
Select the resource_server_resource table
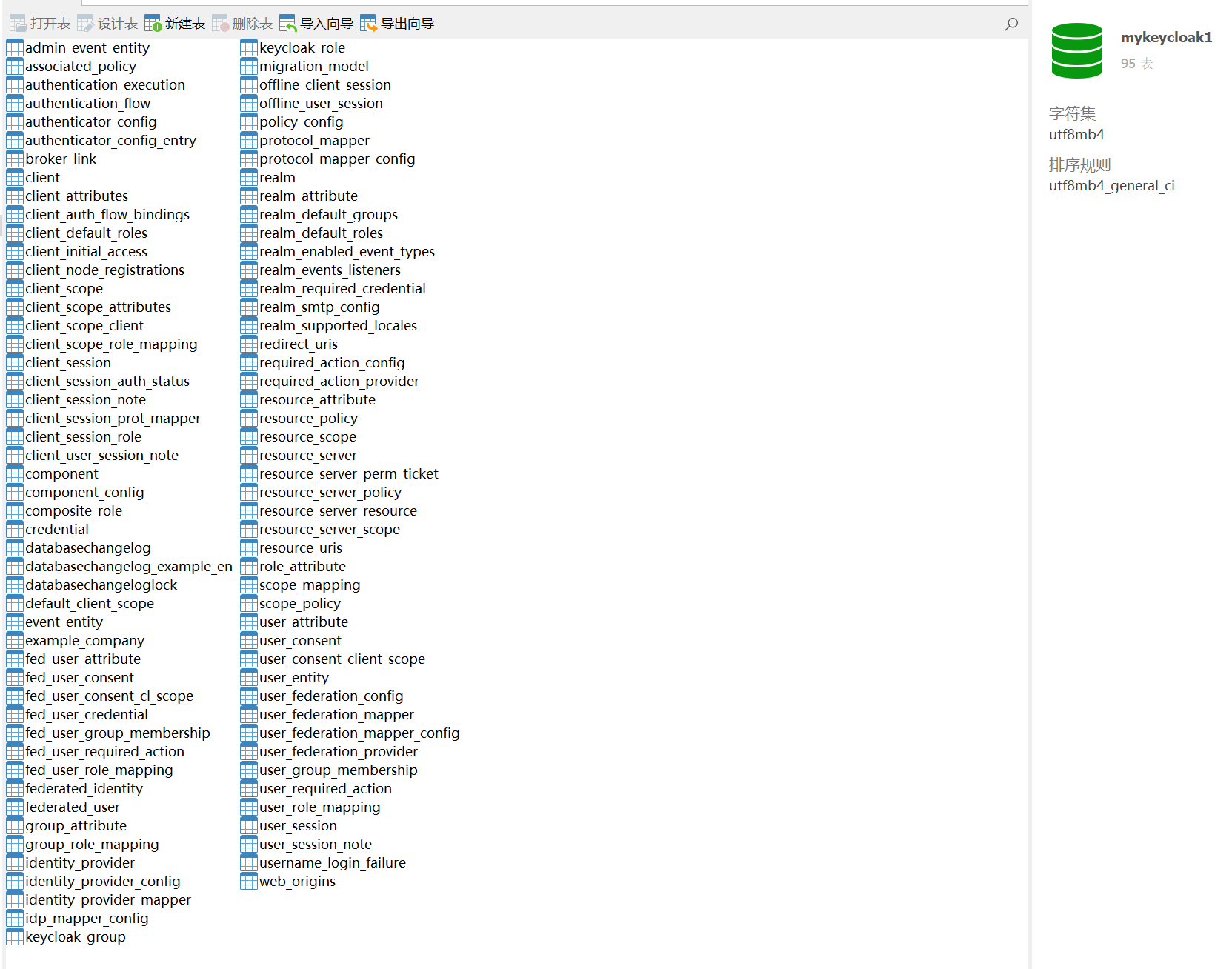[x=338, y=511]
